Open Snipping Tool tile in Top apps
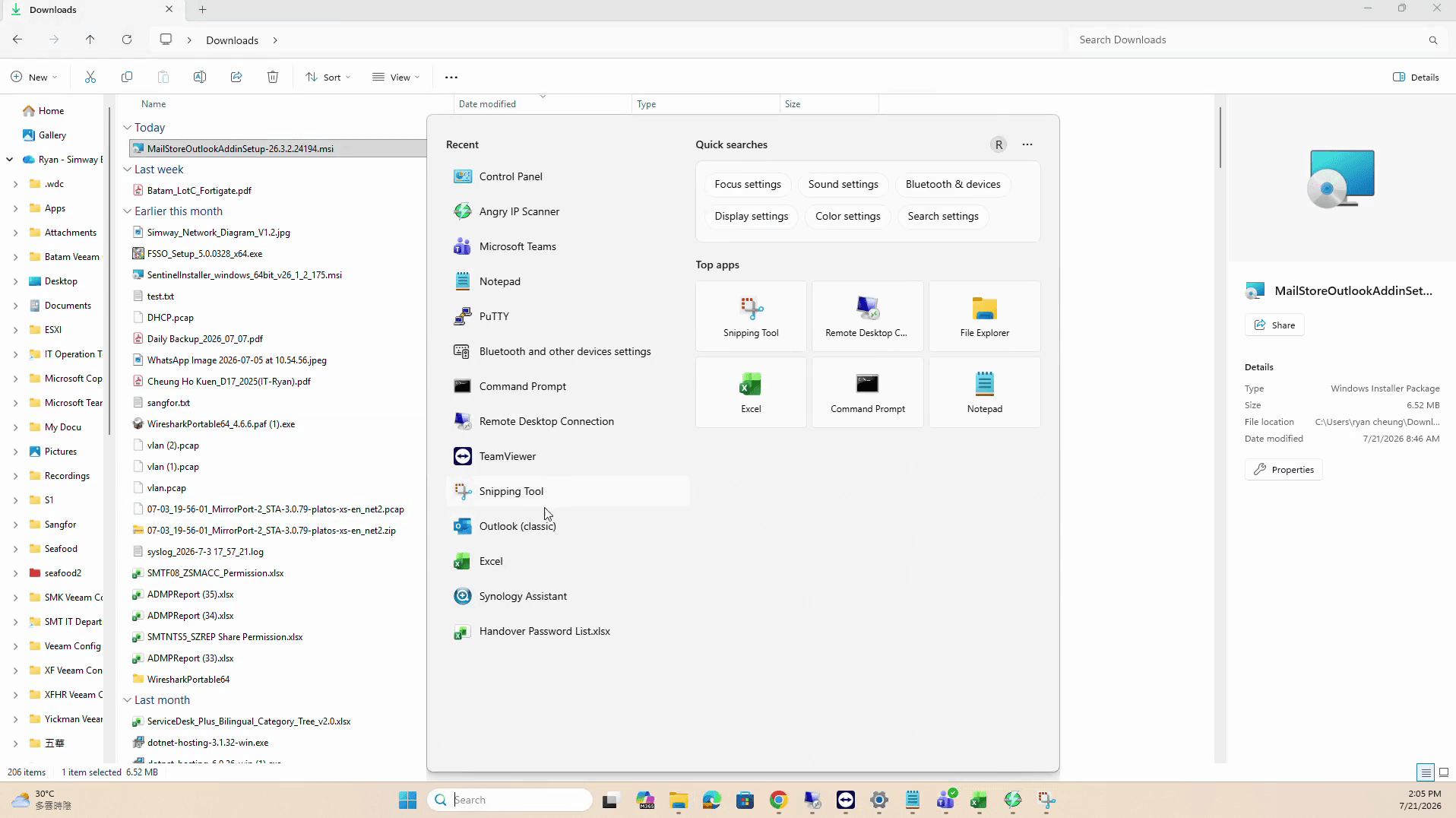 pyautogui.click(x=751, y=316)
